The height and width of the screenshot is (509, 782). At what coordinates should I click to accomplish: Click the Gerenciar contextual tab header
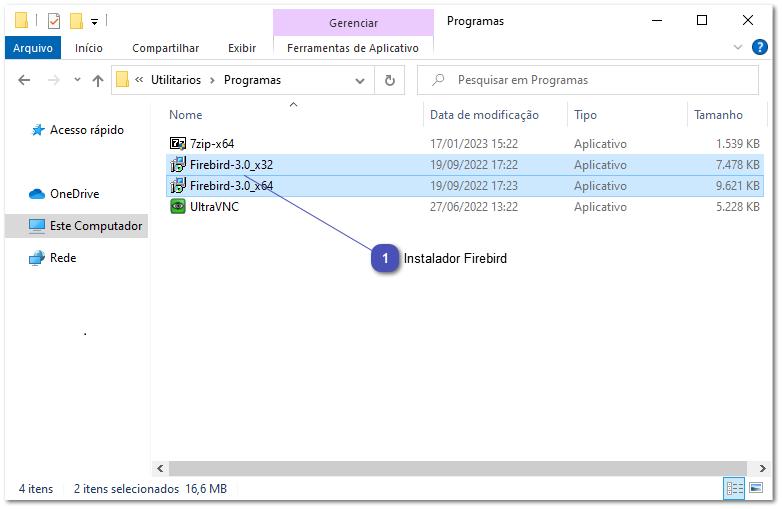click(353, 23)
